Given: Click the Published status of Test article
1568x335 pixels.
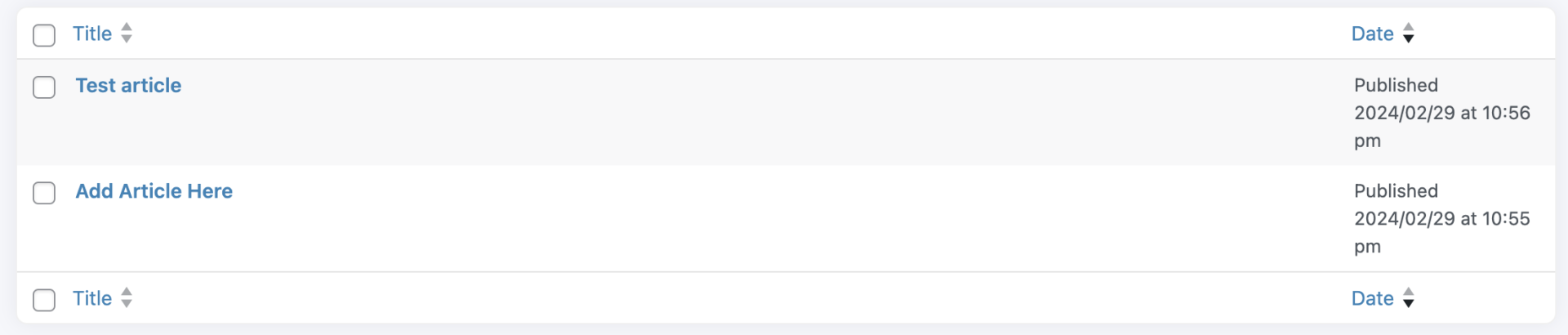Looking at the screenshot, I should (1396, 85).
